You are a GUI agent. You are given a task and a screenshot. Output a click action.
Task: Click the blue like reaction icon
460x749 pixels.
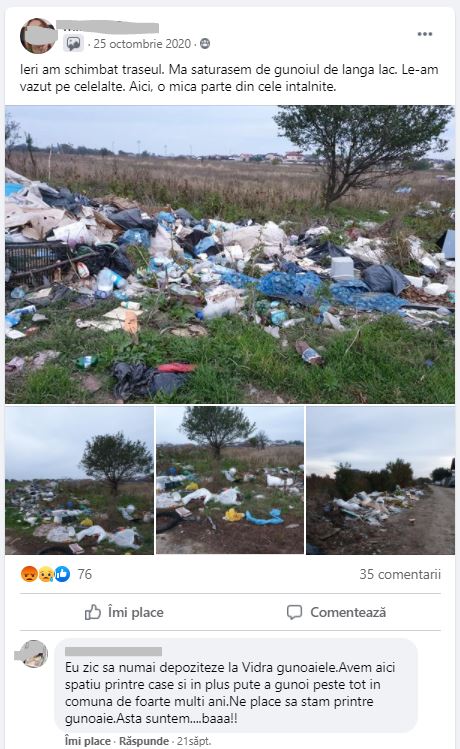62,574
